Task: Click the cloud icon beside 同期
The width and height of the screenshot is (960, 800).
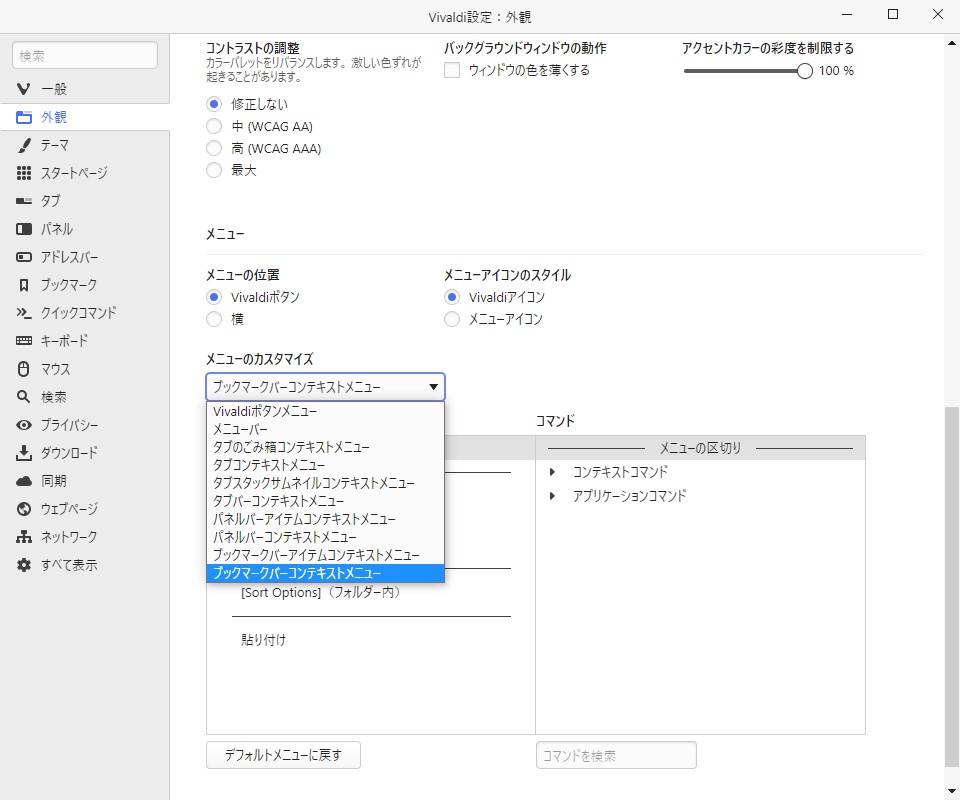Action: pyautogui.click(x=23, y=481)
